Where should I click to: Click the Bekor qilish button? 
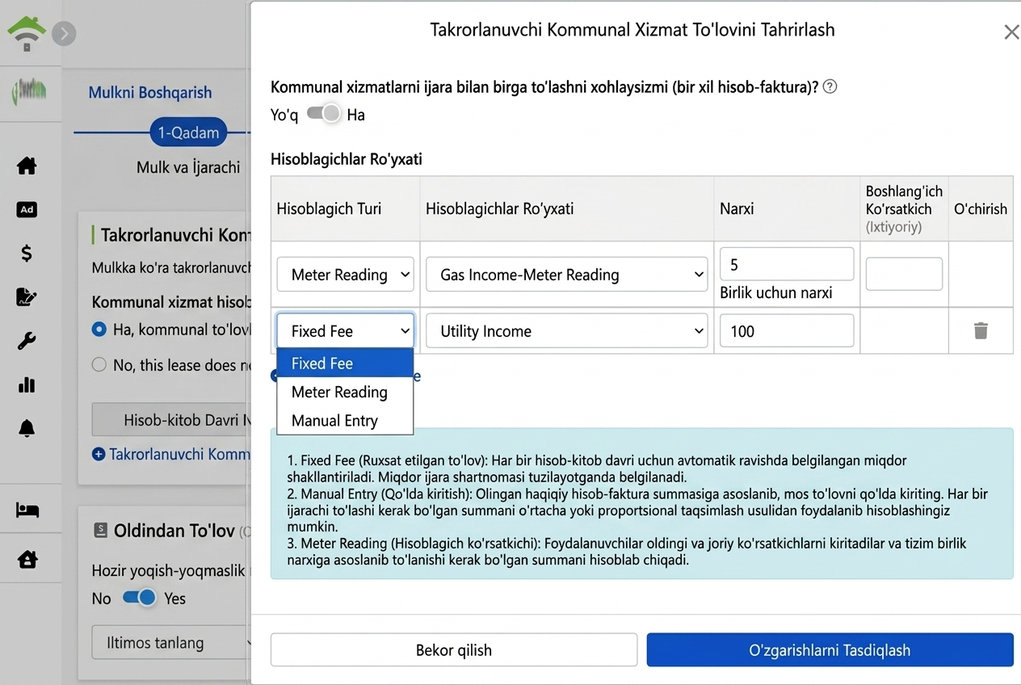(x=454, y=650)
